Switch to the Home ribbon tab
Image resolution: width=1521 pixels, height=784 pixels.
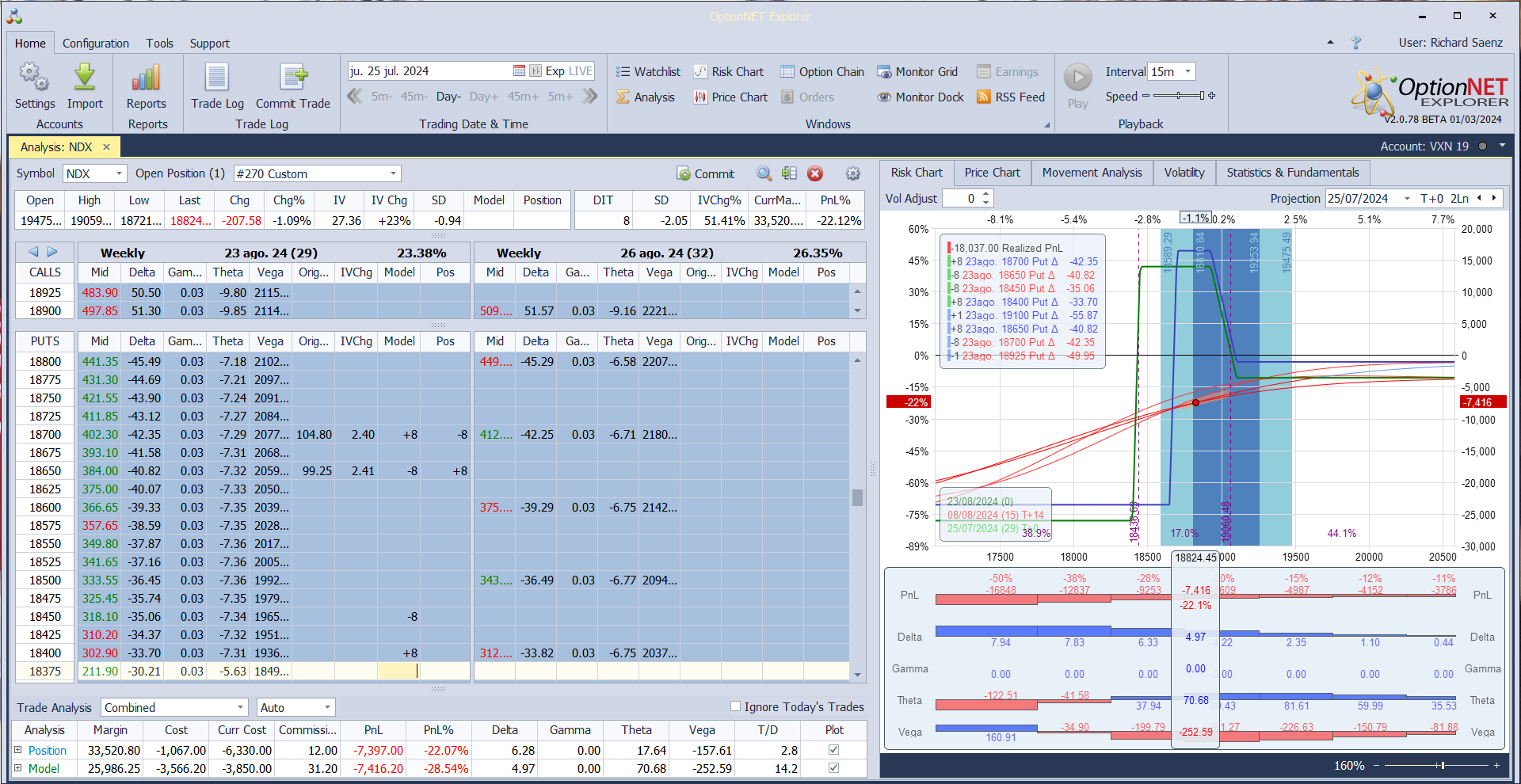[30, 44]
